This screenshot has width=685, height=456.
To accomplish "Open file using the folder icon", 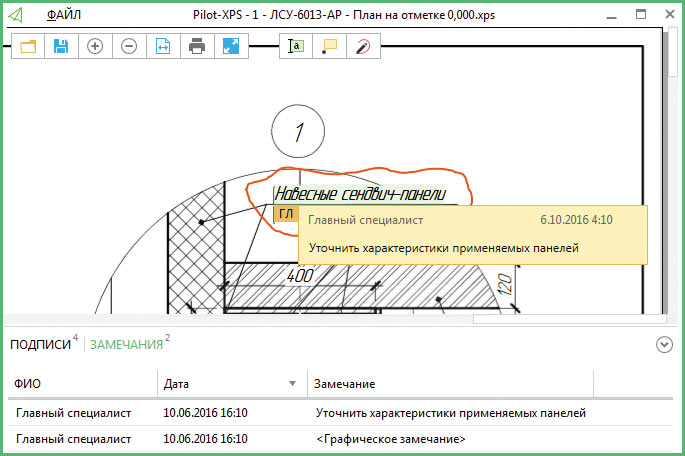I will point(28,46).
